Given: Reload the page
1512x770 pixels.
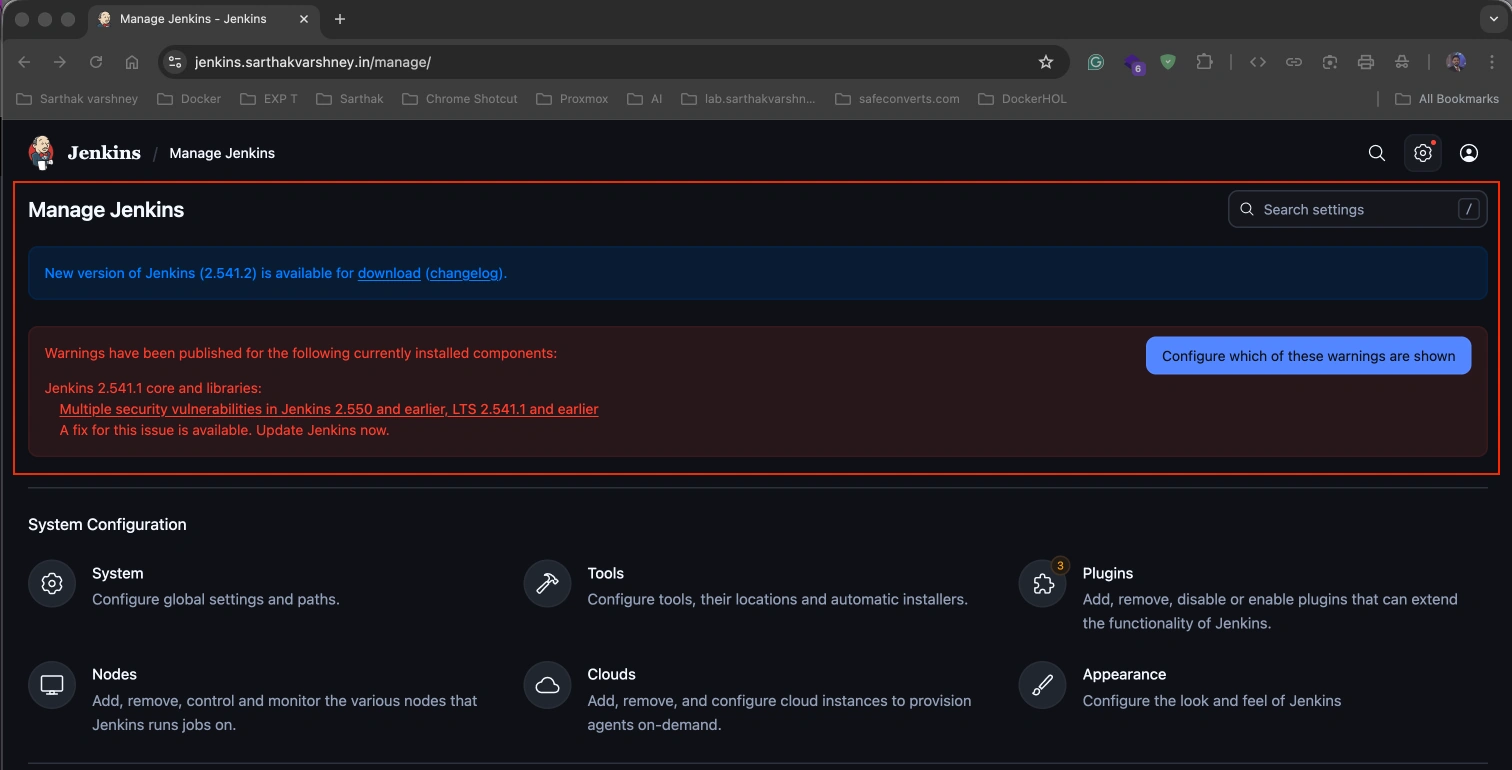Looking at the screenshot, I should [96, 62].
